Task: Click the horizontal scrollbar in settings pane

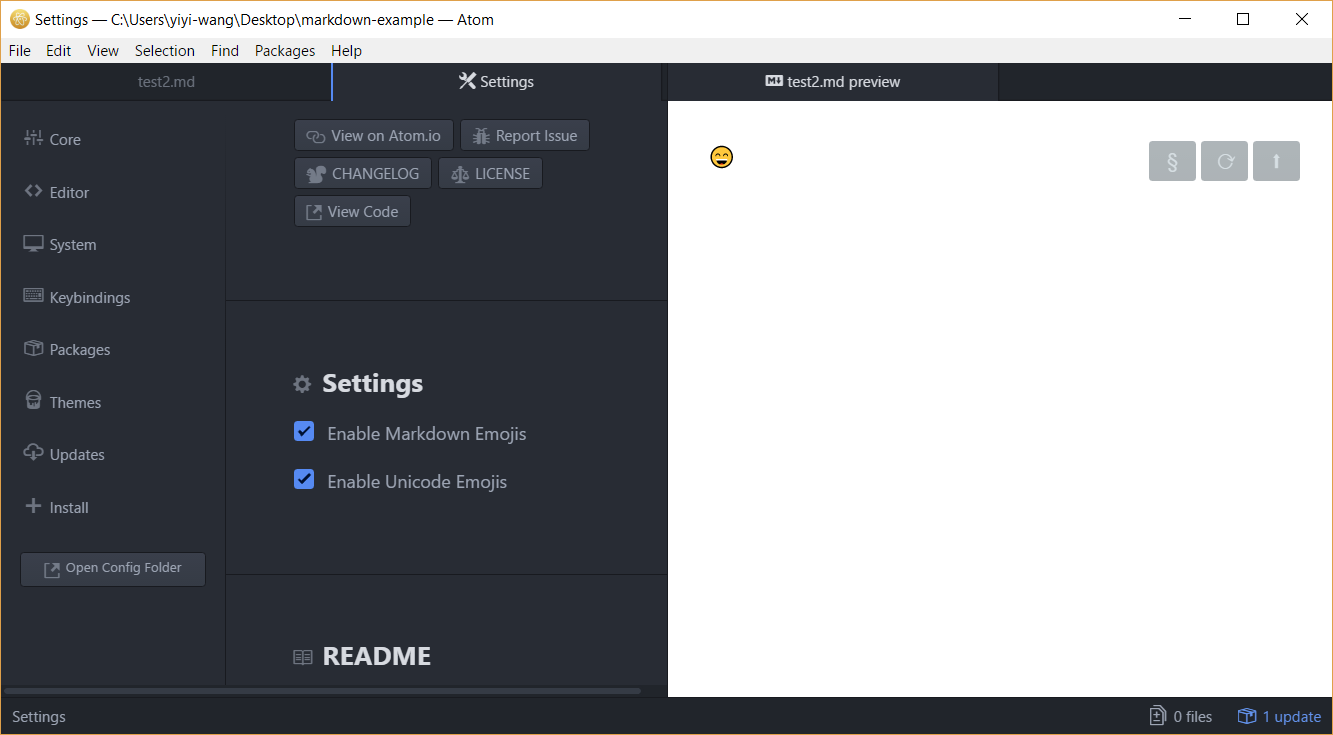Action: pyautogui.click(x=323, y=690)
